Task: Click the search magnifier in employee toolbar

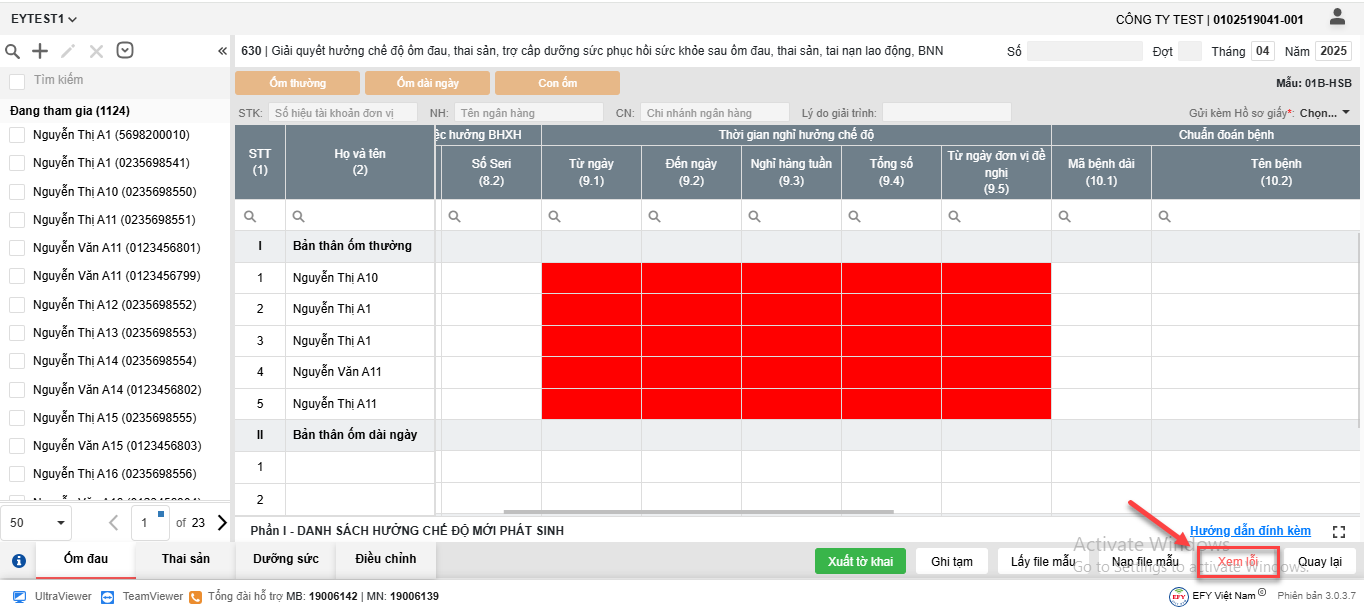Action: [13, 51]
